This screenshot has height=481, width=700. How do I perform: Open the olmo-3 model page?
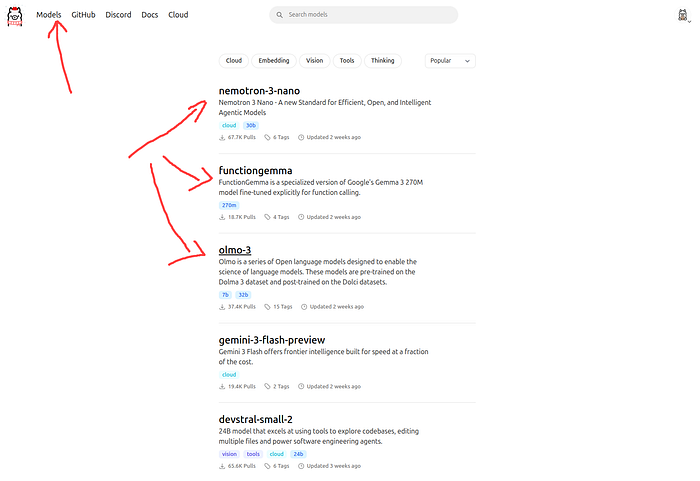pyautogui.click(x=235, y=250)
